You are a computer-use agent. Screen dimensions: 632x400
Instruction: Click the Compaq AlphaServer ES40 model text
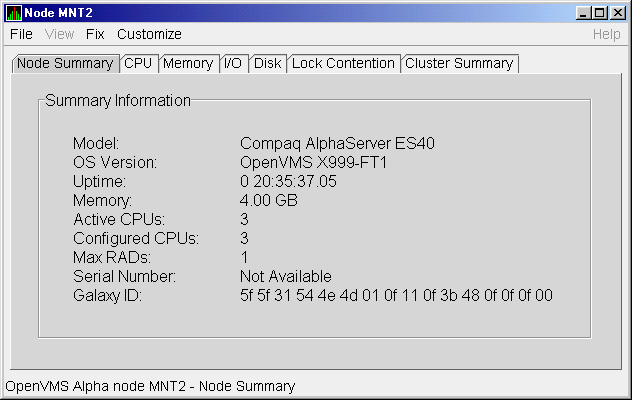pyautogui.click(x=337, y=143)
